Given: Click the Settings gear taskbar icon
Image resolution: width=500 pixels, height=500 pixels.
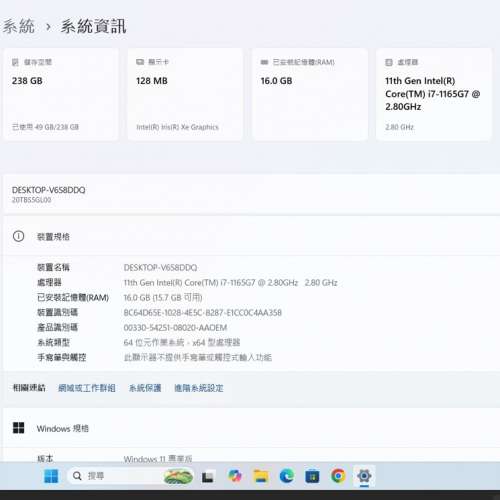Looking at the screenshot, I should click(x=364, y=476).
